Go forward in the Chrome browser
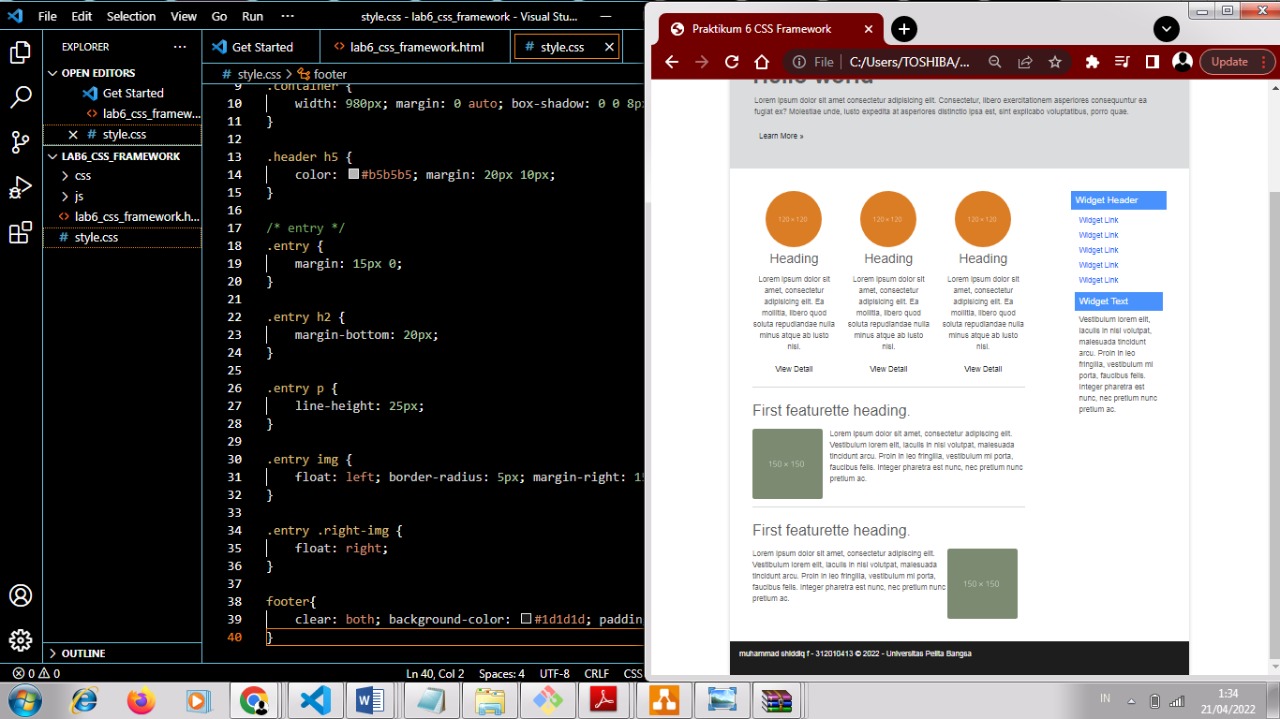The height and width of the screenshot is (719, 1280). pos(701,62)
